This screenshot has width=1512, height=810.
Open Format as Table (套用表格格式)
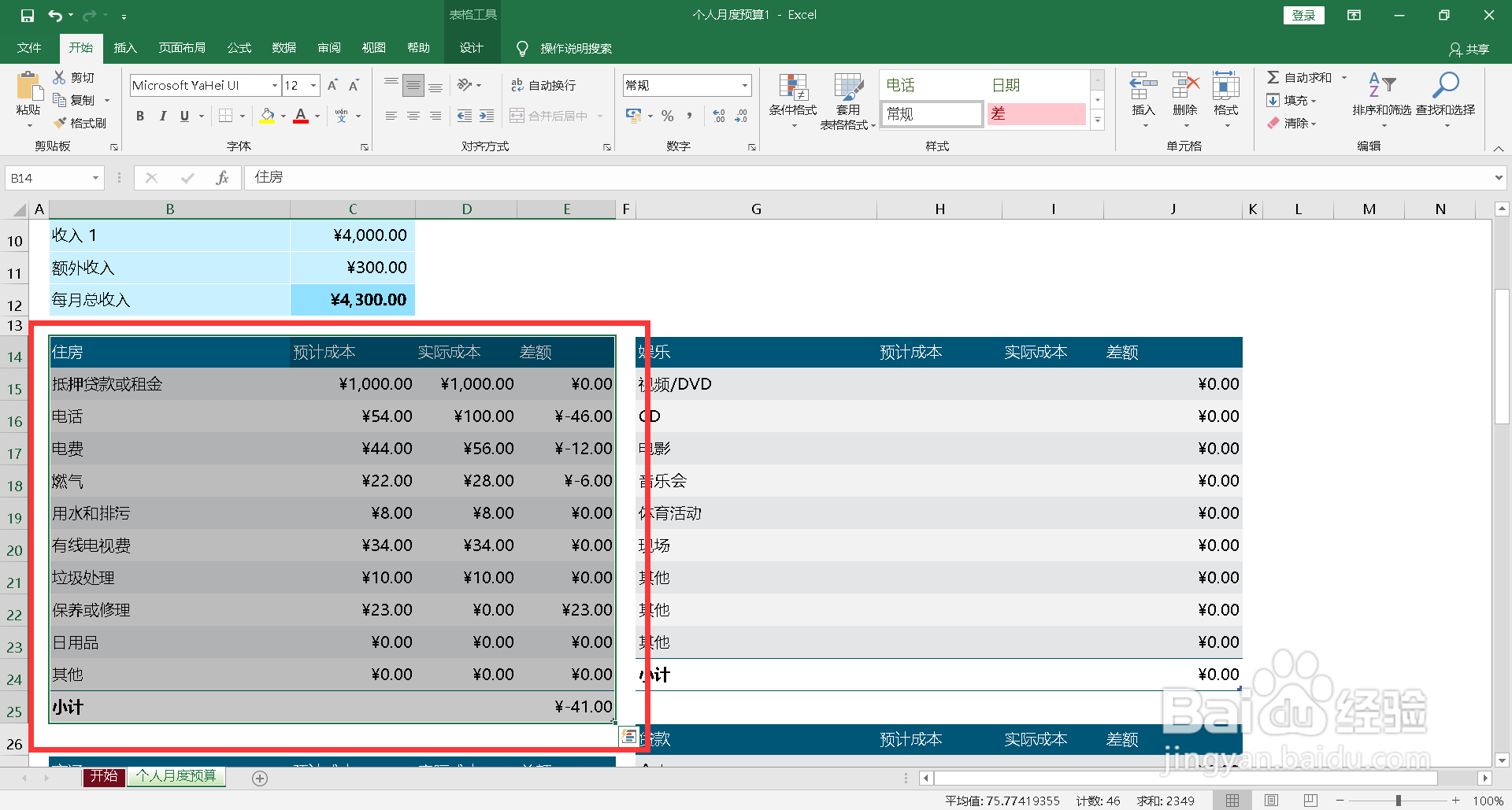(848, 100)
